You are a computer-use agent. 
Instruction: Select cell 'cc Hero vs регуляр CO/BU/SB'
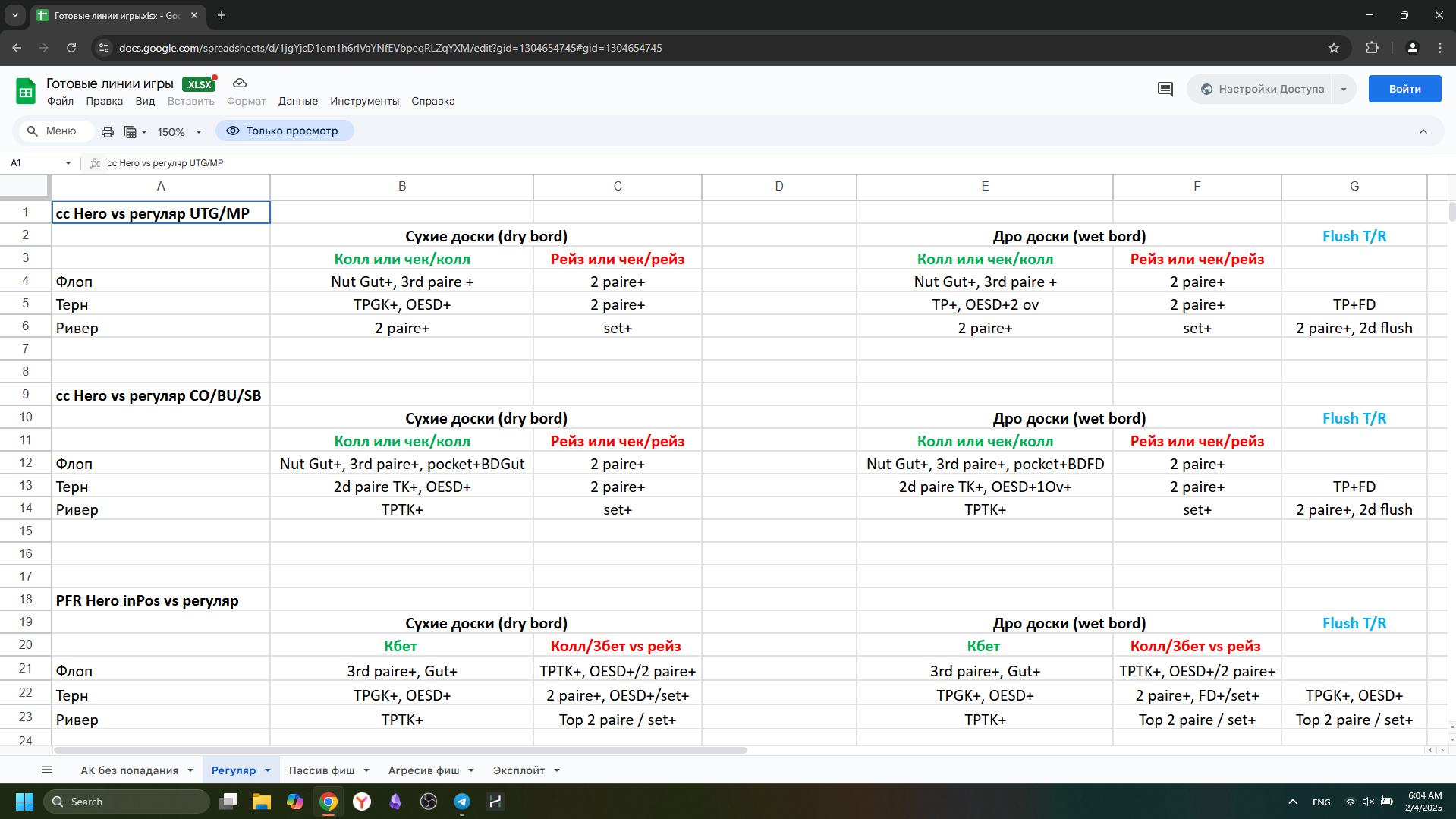161,395
